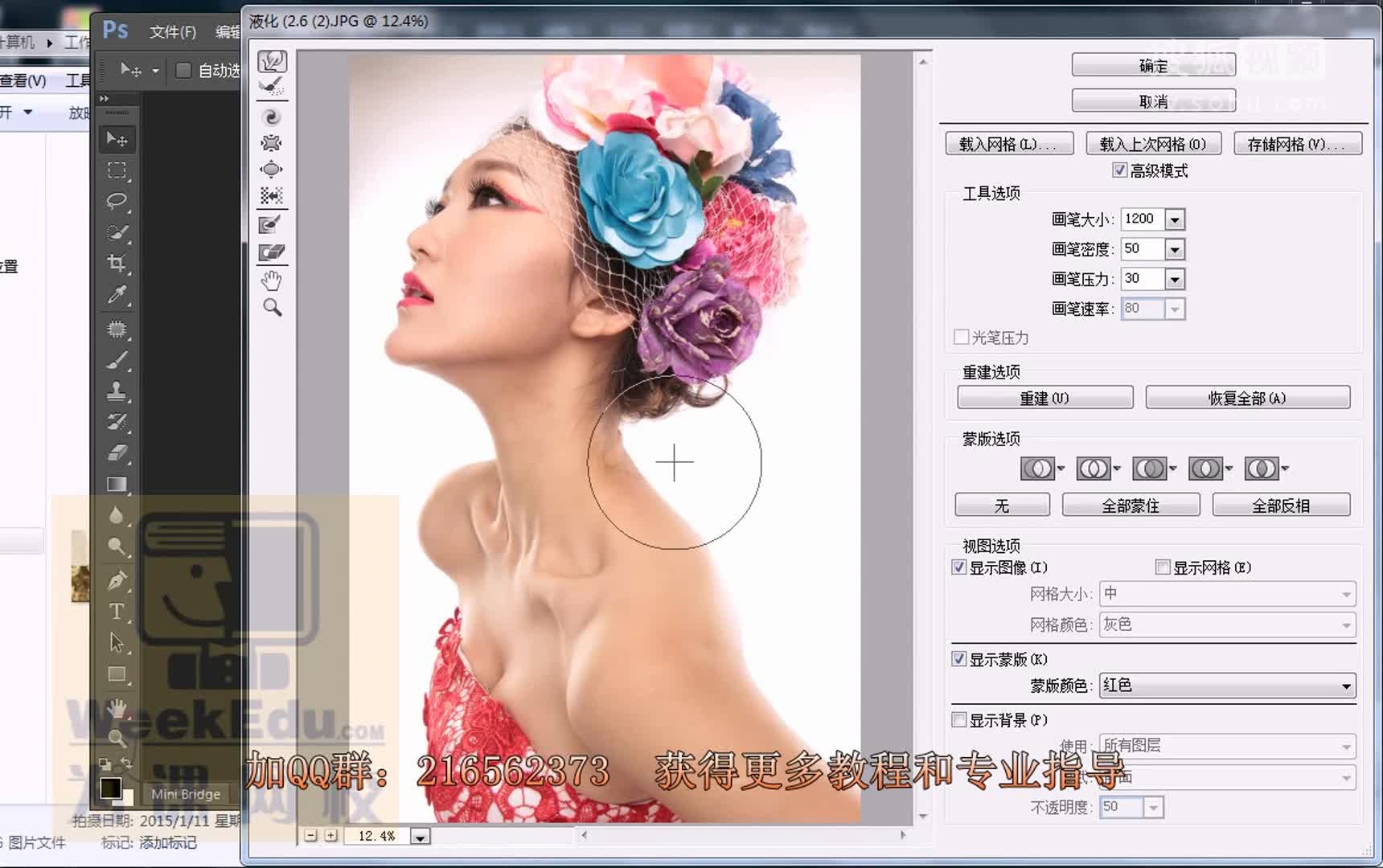
Task: Select the Path Selection tool
Action: point(117,642)
